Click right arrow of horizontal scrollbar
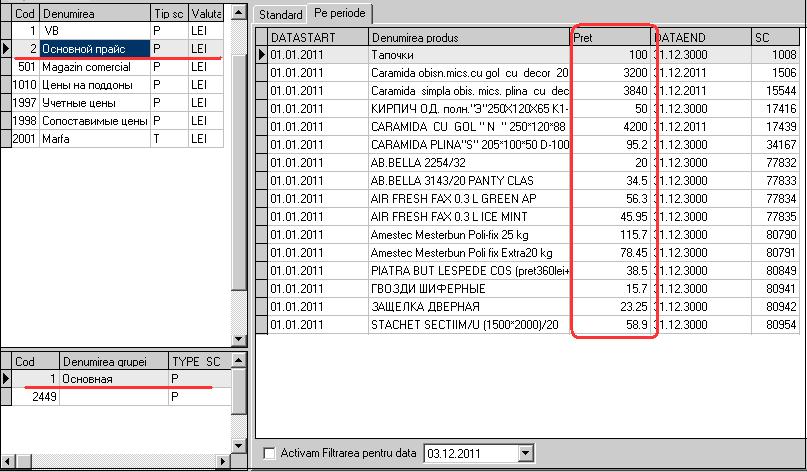The height and width of the screenshot is (472, 807). [223, 461]
